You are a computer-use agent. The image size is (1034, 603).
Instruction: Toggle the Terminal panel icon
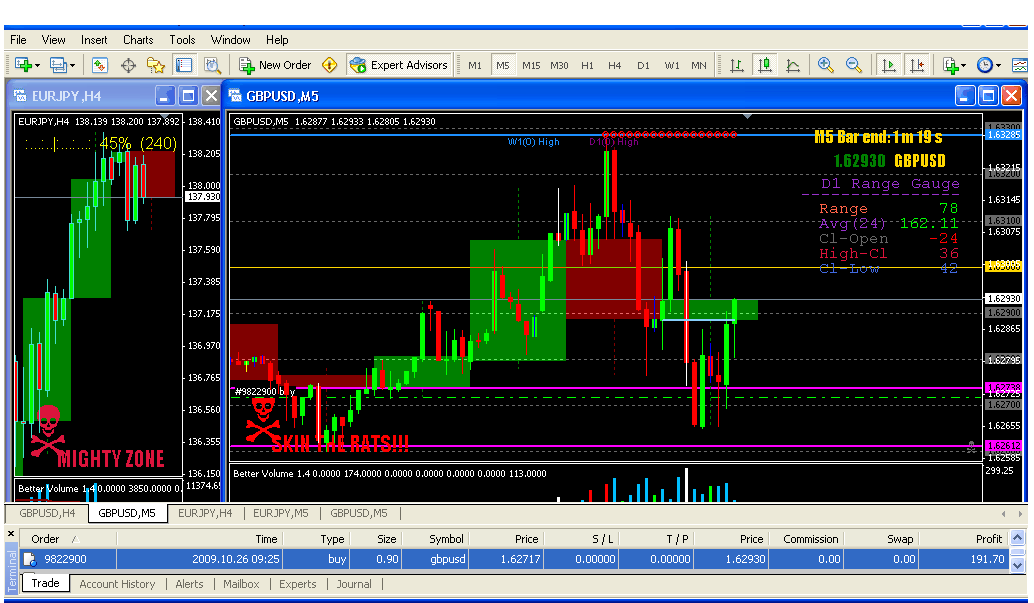tap(184, 65)
